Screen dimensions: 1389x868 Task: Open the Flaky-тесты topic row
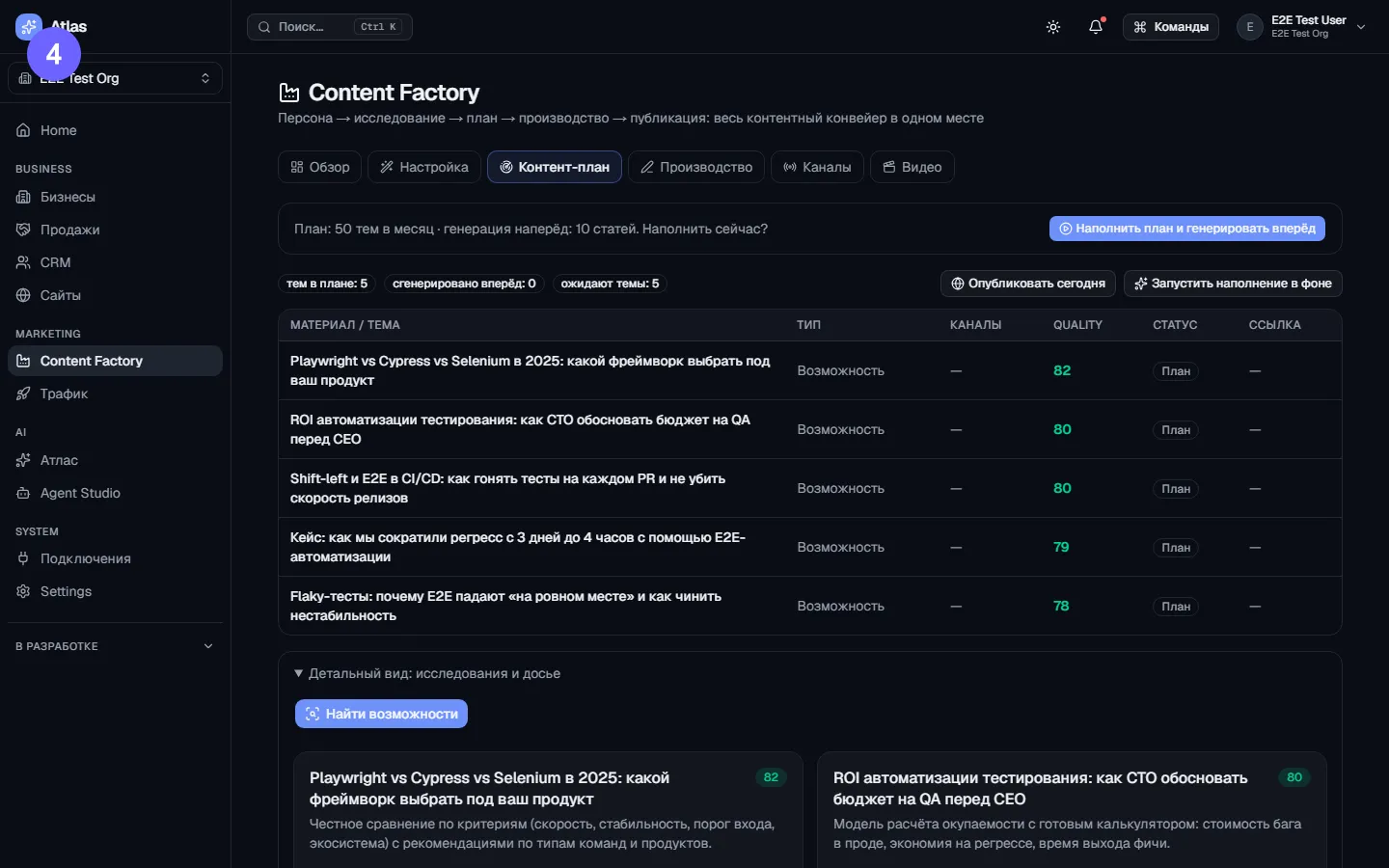point(810,606)
